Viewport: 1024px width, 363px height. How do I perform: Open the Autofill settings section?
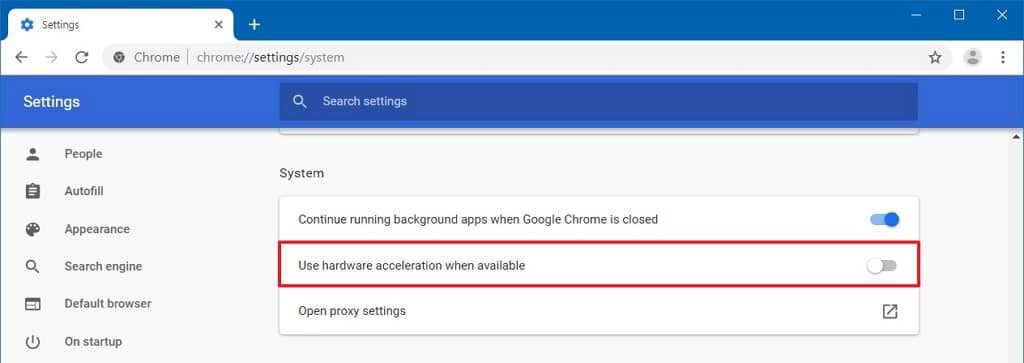(x=84, y=191)
